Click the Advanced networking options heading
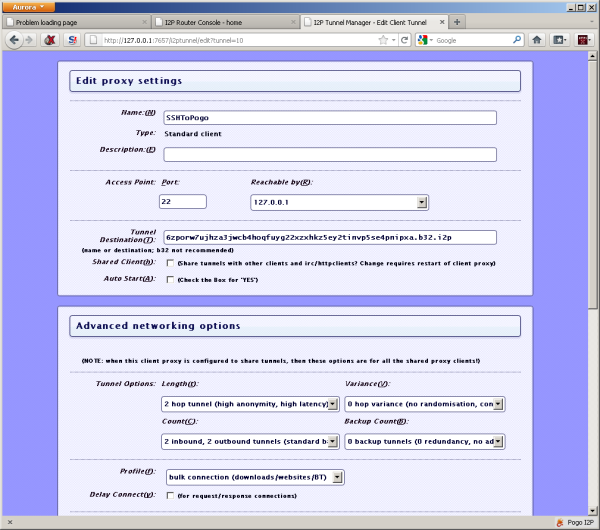The width and height of the screenshot is (600, 530). tap(158, 326)
